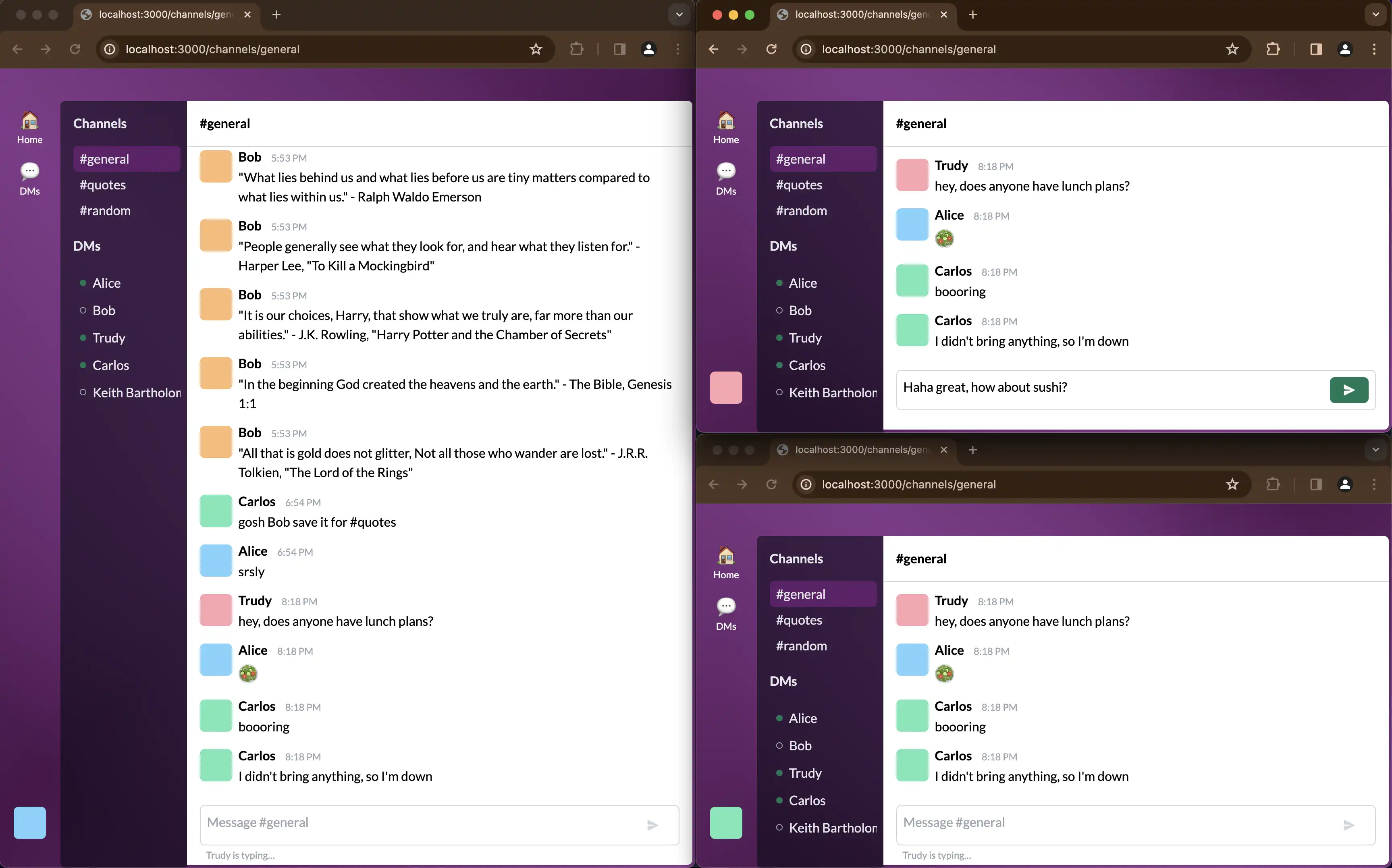Open new tab in bottom-right window
This screenshot has height=868, width=1392.
pyautogui.click(x=972, y=449)
